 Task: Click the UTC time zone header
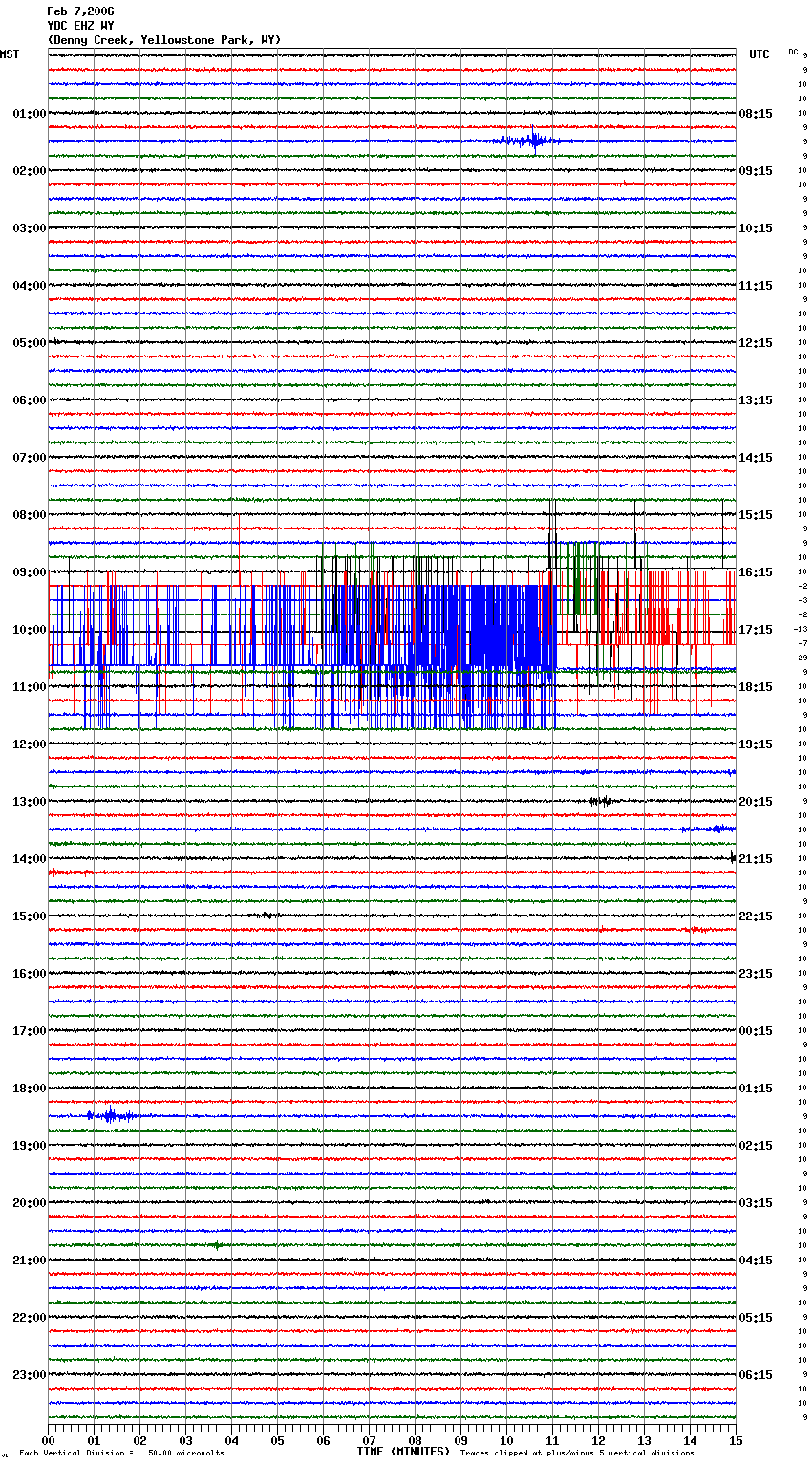pyautogui.click(x=759, y=54)
